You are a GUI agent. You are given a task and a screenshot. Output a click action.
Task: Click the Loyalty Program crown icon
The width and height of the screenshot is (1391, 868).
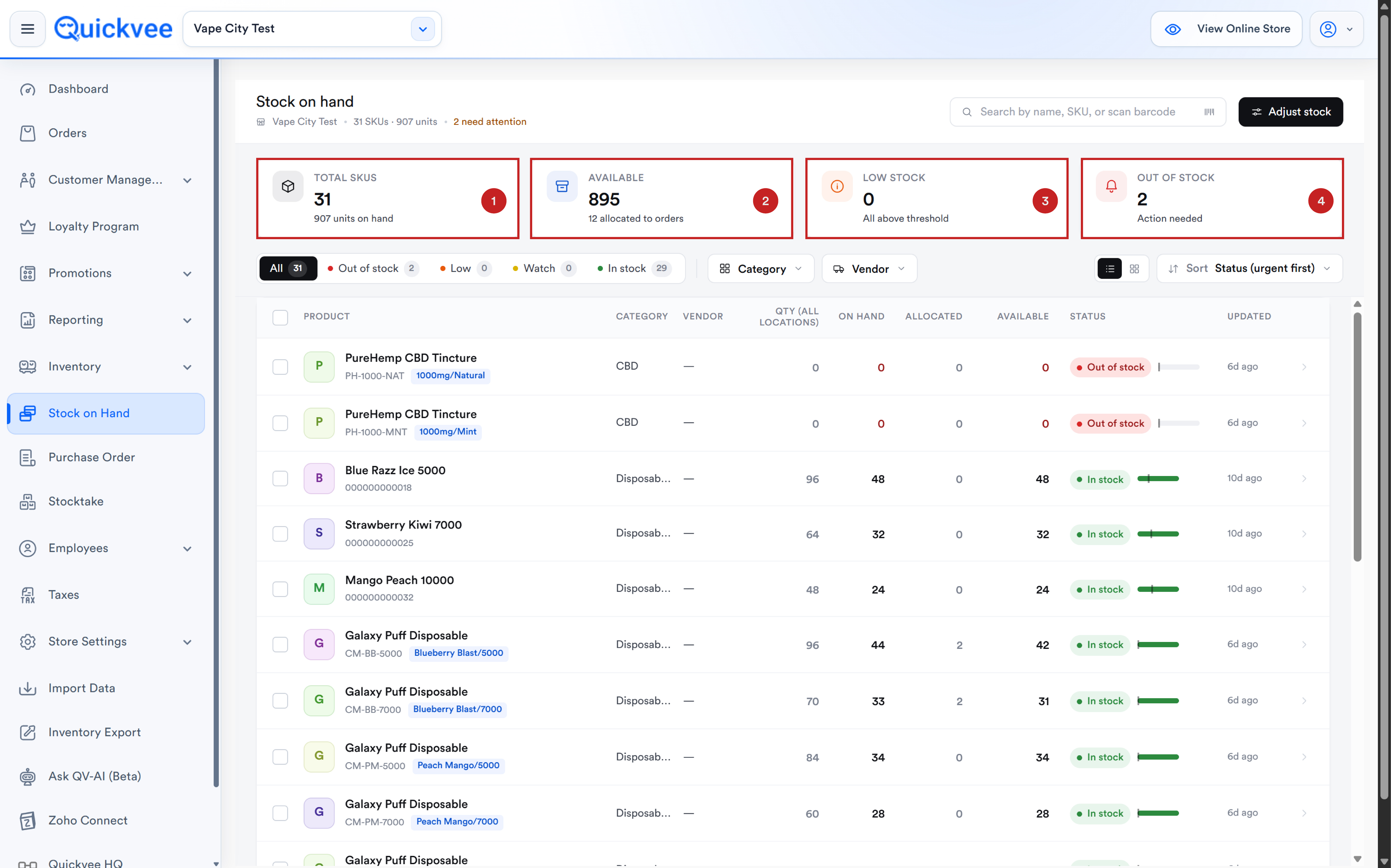tap(27, 227)
